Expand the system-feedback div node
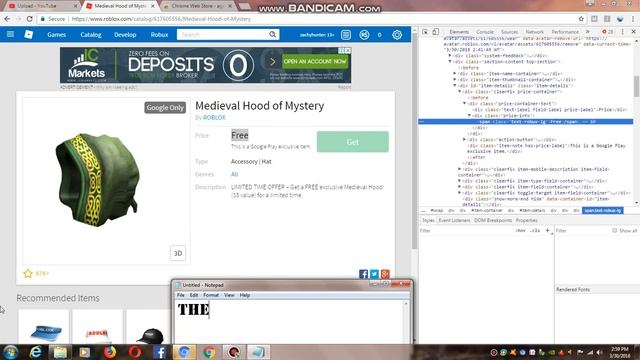Screen dimensions: 640x360 click(450, 56)
